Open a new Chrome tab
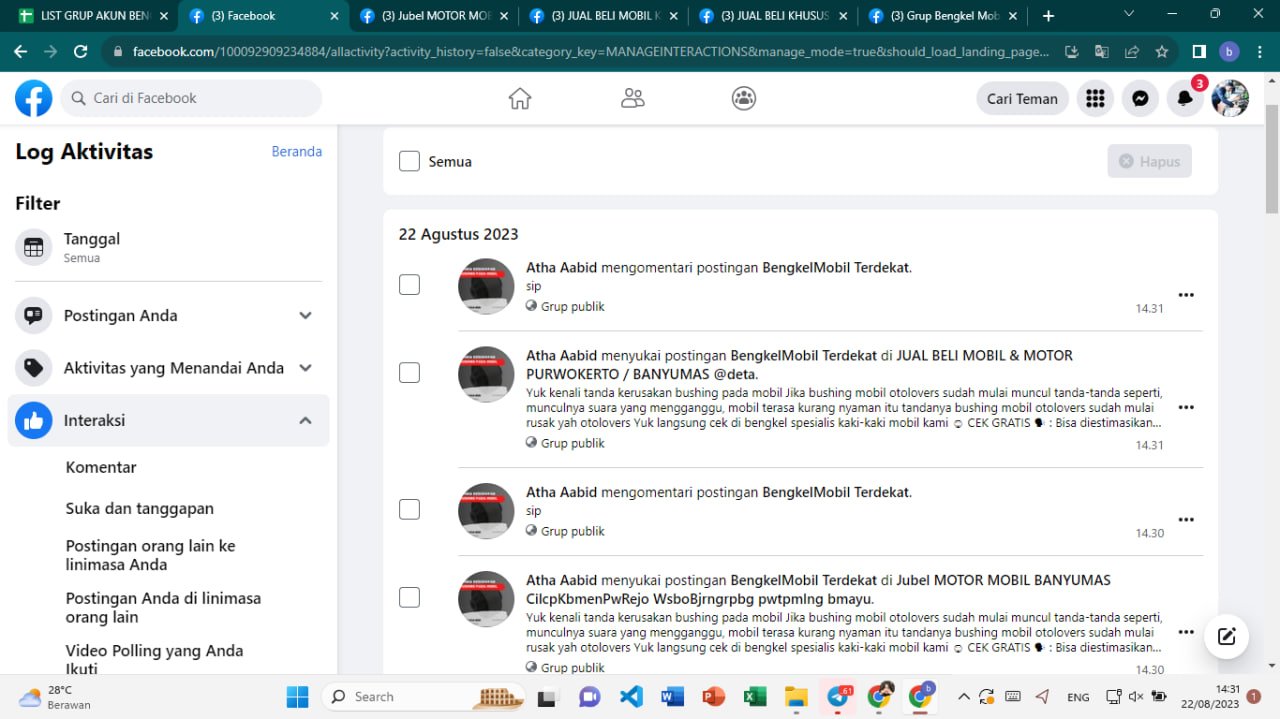The width and height of the screenshot is (1280, 719). [1048, 16]
